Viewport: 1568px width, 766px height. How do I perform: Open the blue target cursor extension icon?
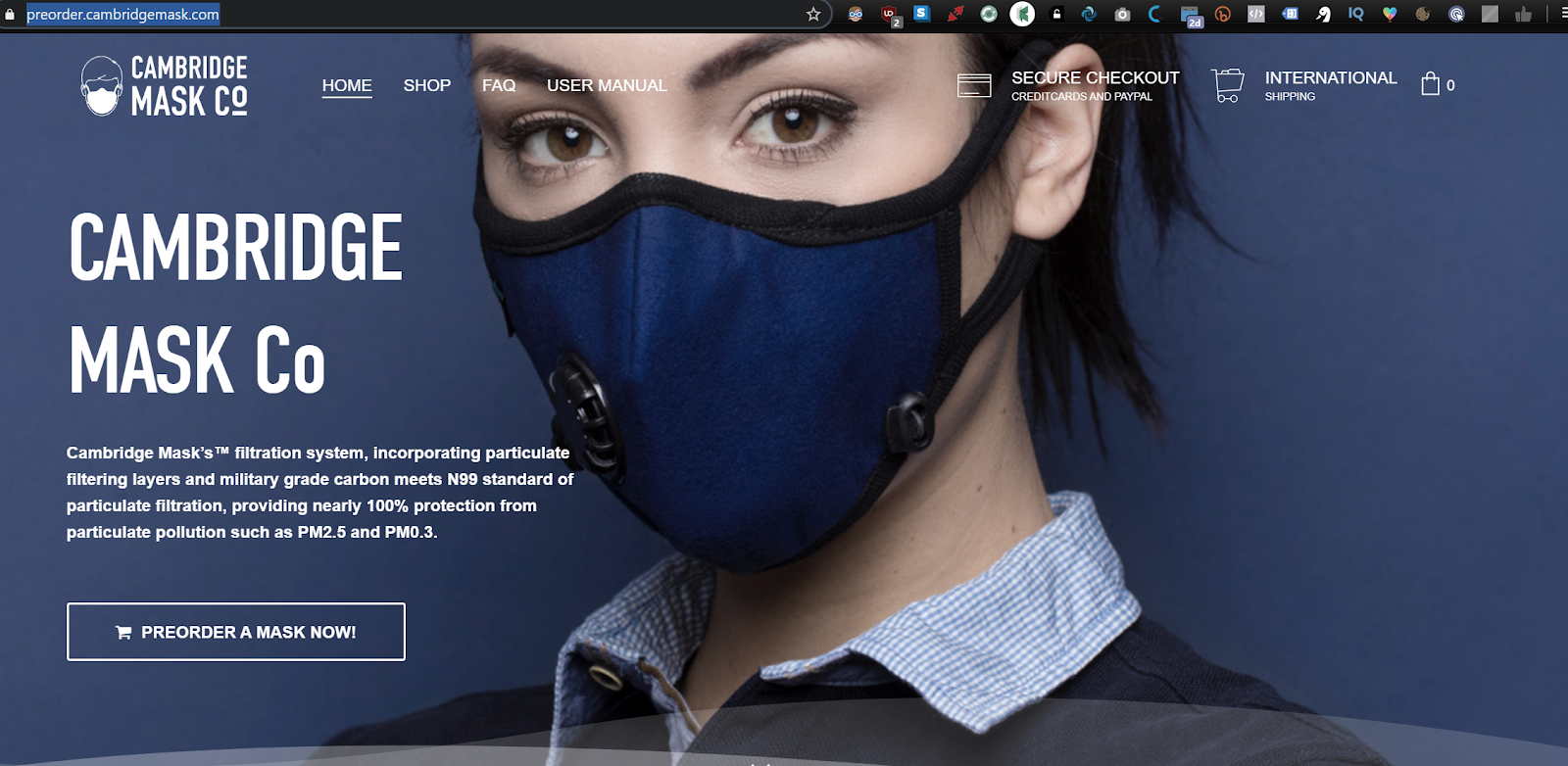click(1456, 14)
